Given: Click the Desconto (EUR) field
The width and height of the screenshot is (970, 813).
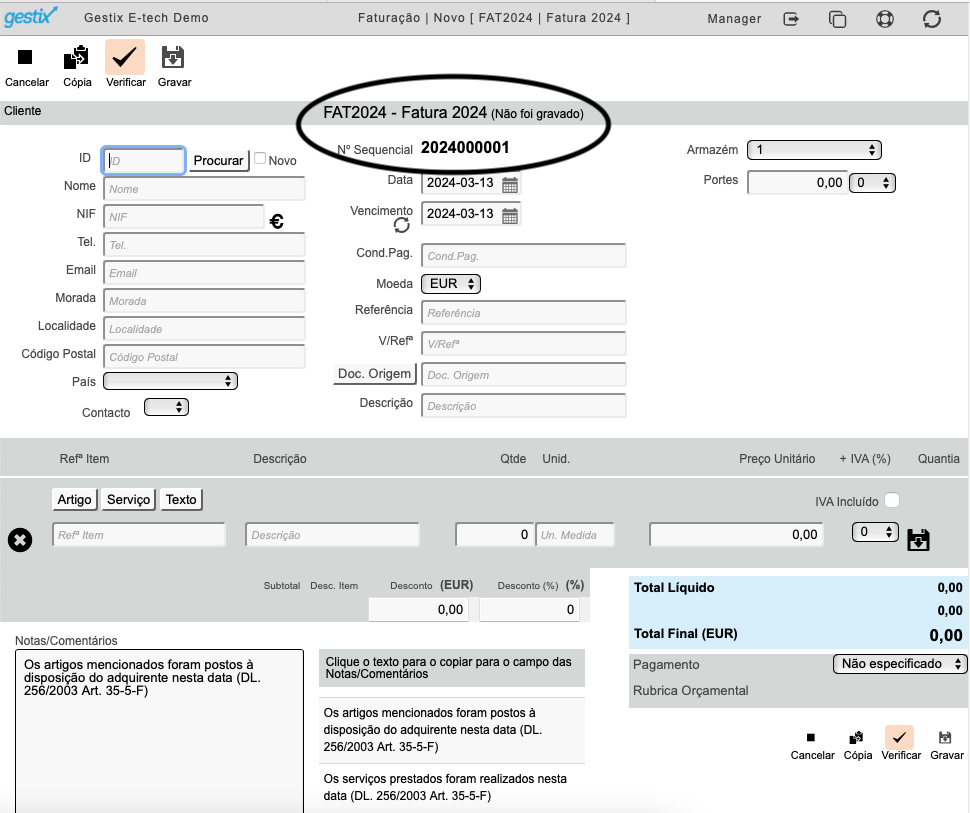Looking at the screenshot, I should point(418,609).
